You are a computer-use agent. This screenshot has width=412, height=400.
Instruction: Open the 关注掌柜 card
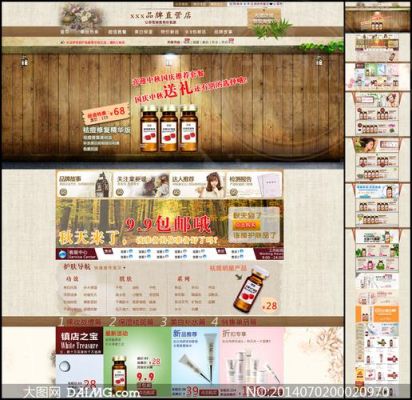(x=141, y=184)
